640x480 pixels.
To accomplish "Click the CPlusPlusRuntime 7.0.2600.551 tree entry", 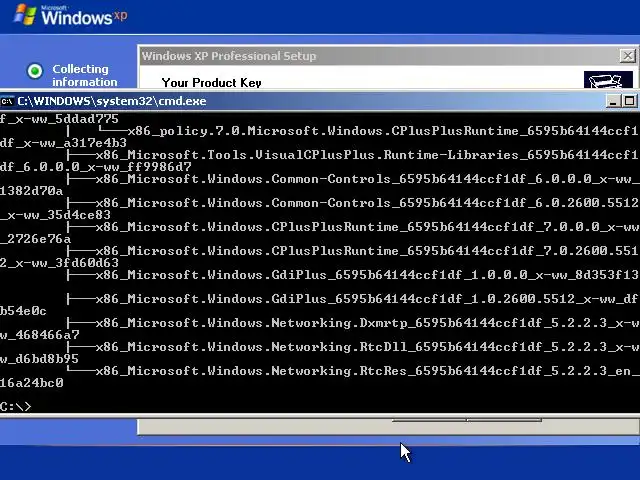I will point(367,251).
